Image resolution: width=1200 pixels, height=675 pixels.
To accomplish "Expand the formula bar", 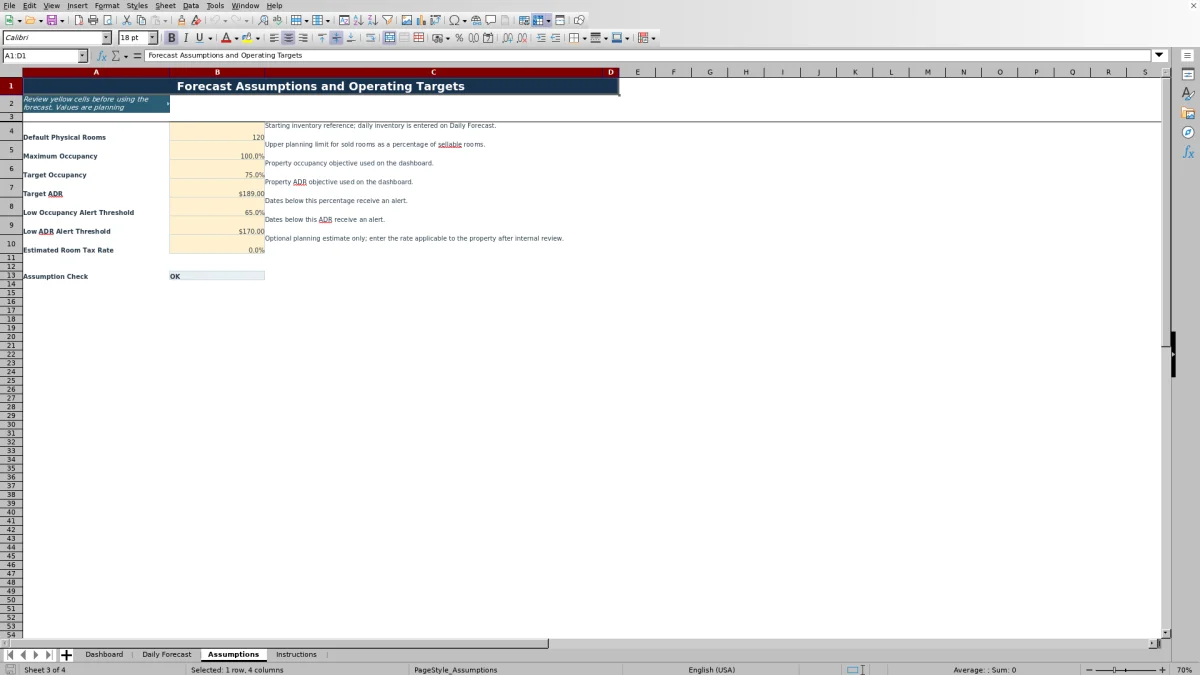I will click(x=1160, y=55).
